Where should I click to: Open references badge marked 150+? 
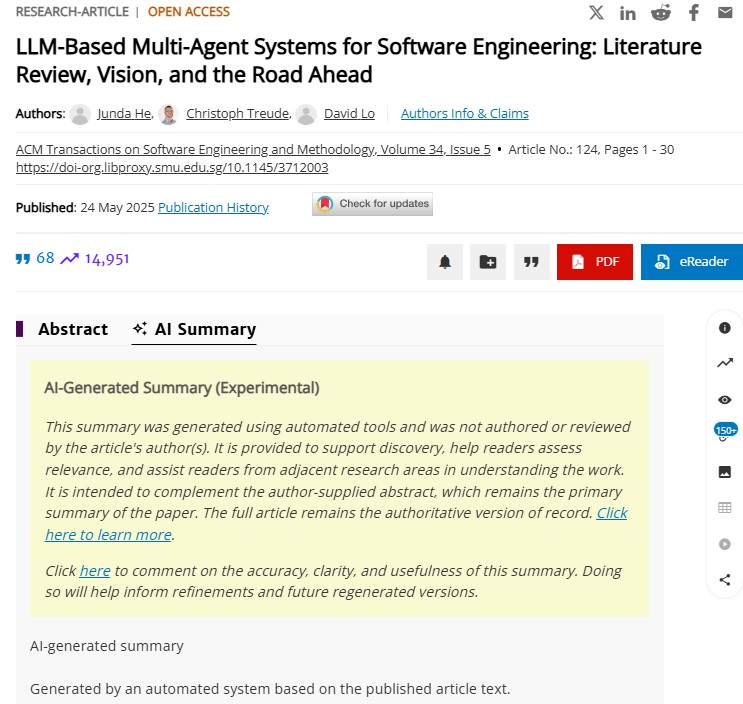coord(725,431)
